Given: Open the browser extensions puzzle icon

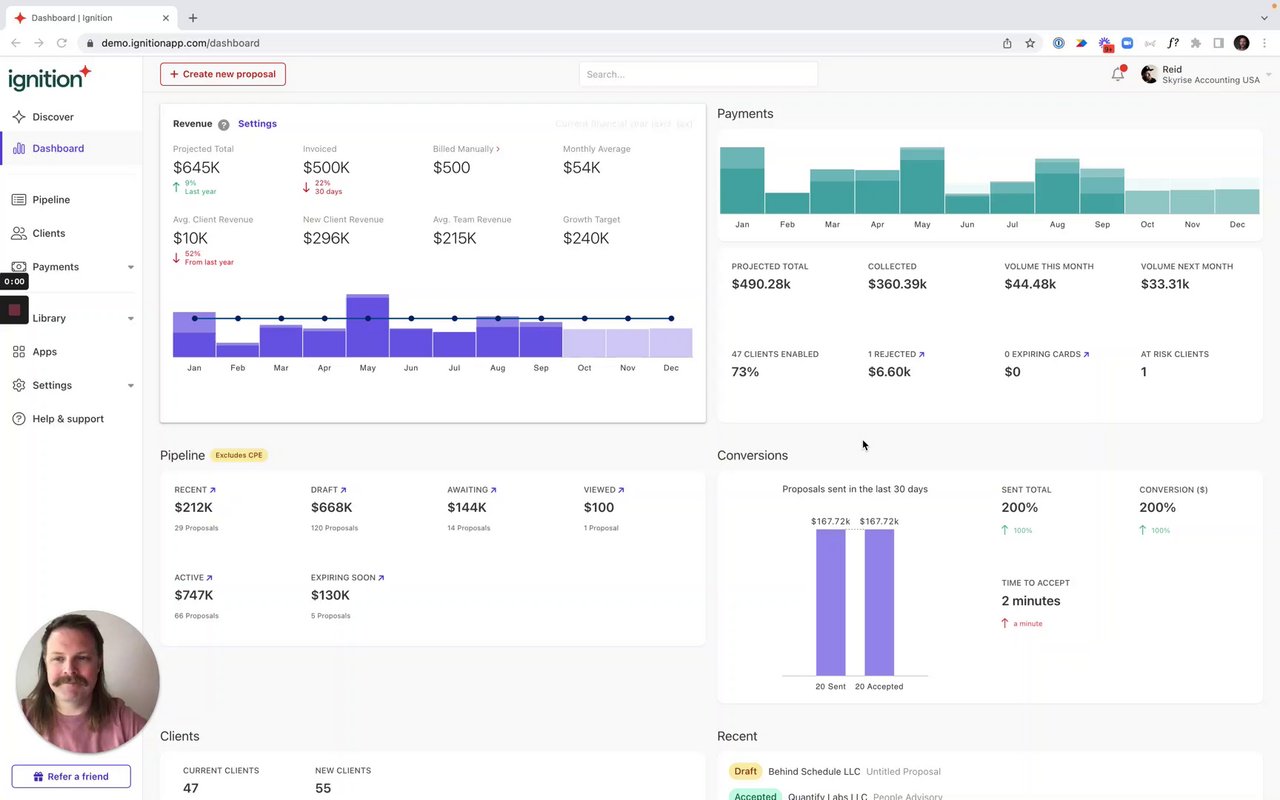Looking at the screenshot, I should [x=1195, y=43].
